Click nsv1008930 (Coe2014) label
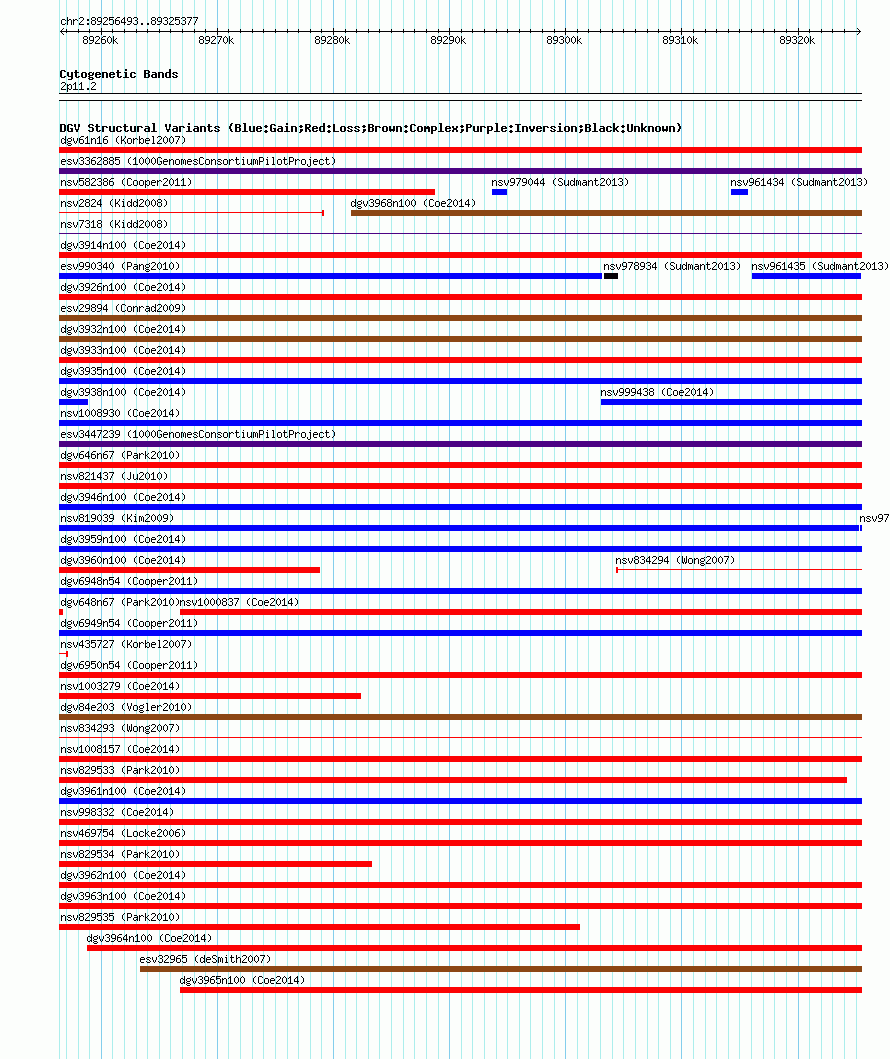 (120, 413)
